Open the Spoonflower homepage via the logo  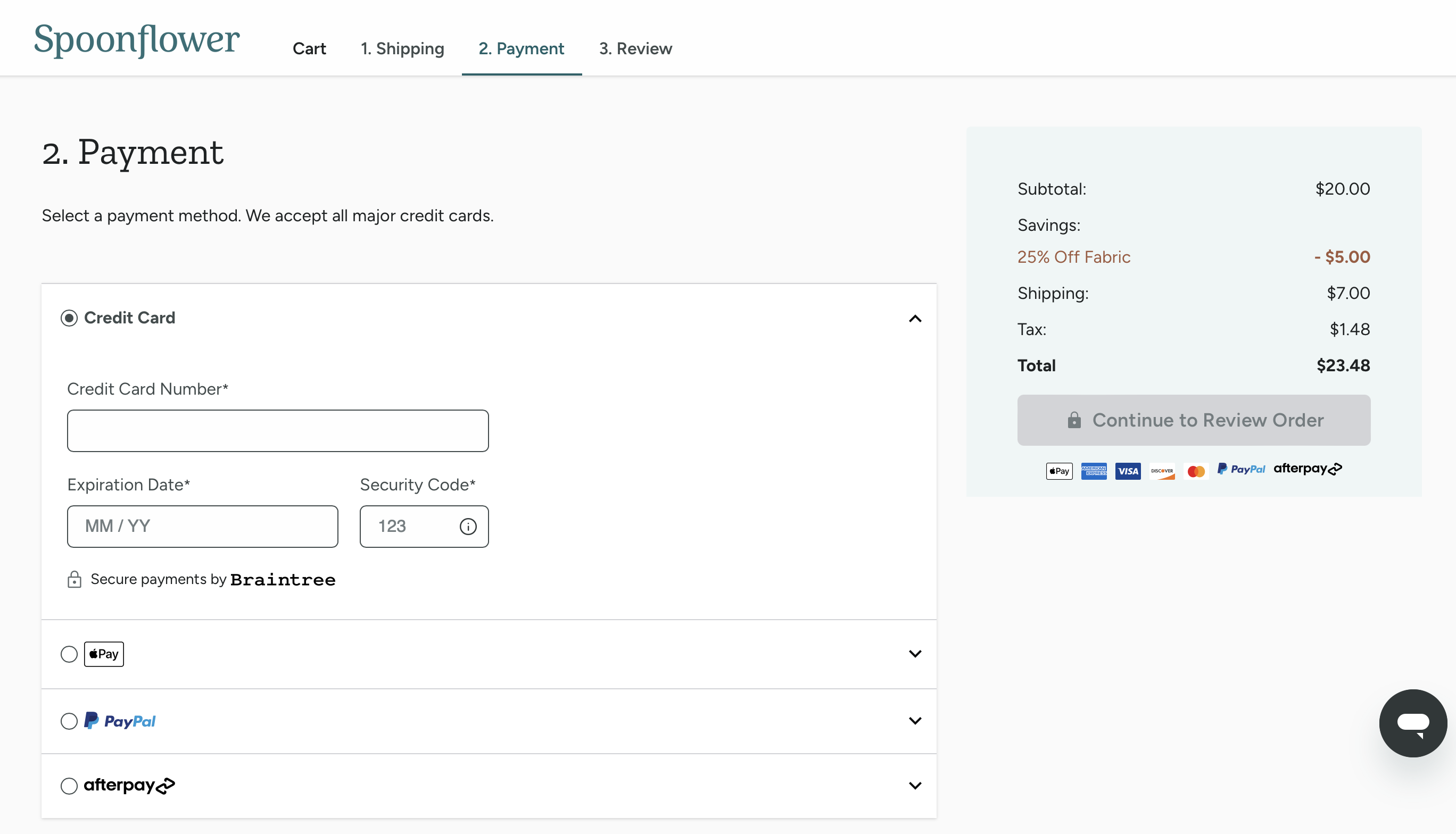(x=136, y=39)
